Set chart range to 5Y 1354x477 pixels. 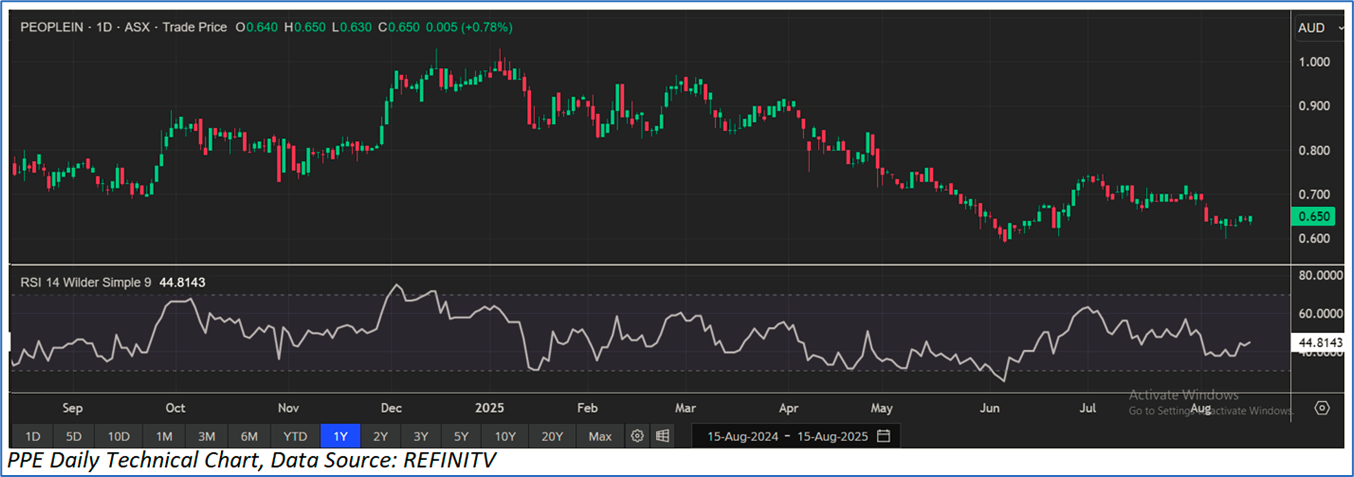click(460, 436)
